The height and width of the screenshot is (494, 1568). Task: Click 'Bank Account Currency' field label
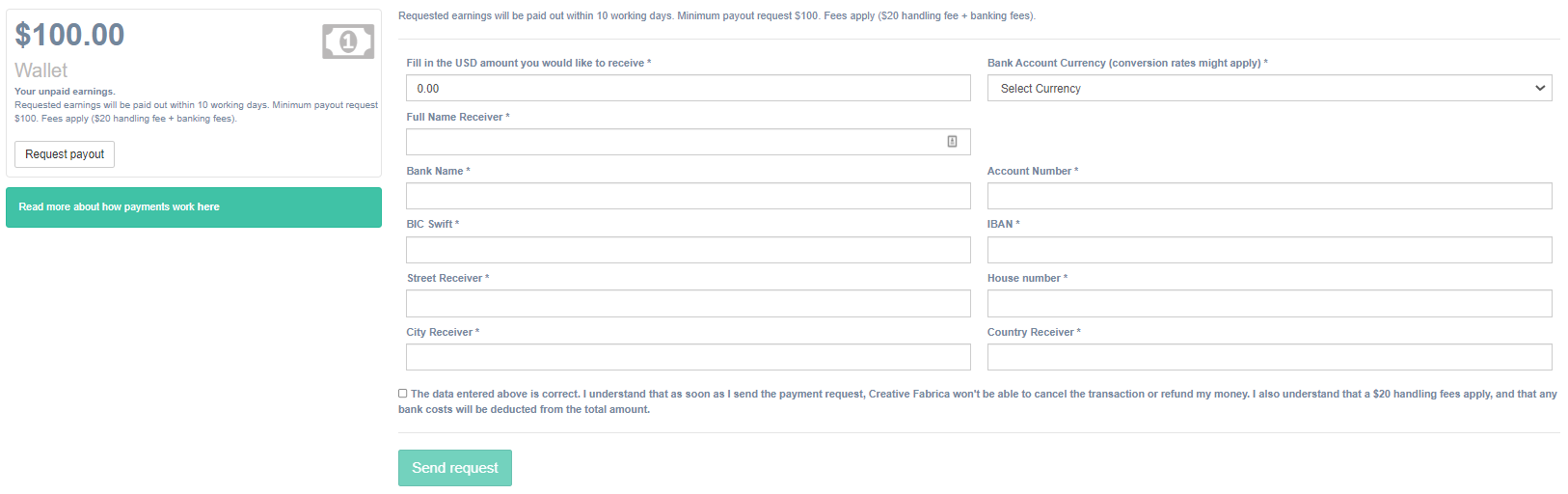click(x=1127, y=63)
